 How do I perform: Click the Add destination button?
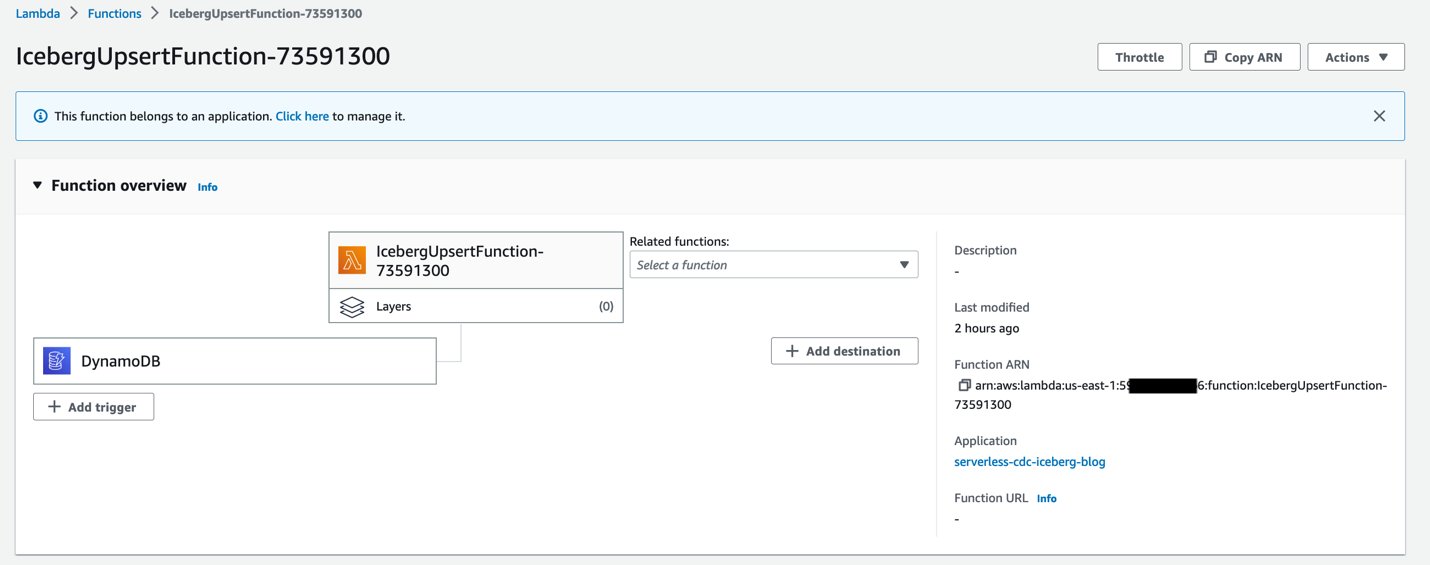pyautogui.click(x=844, y=351)
